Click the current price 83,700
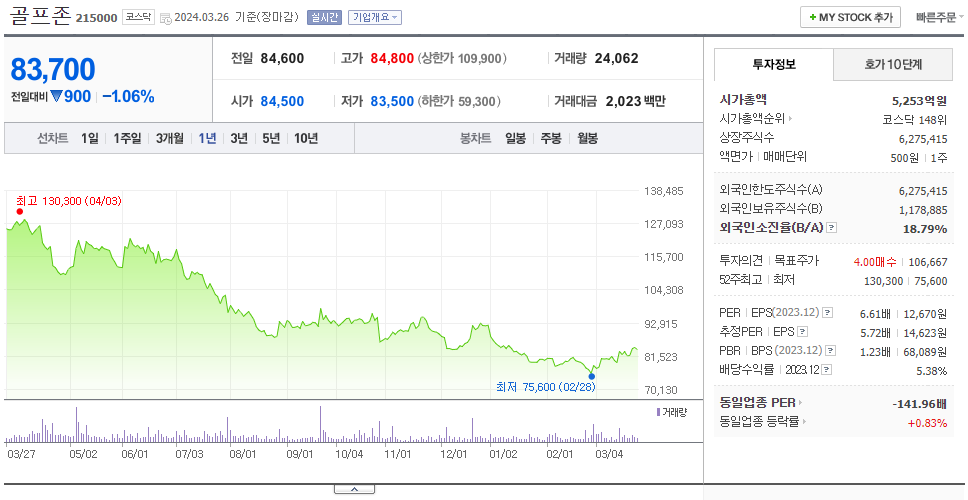Screen dimensions: 968x500 (53, 69)
